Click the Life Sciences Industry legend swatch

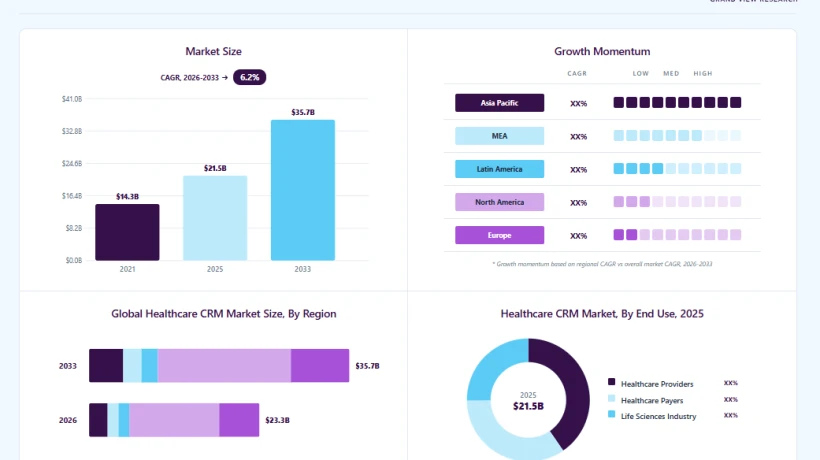[611, 414]
